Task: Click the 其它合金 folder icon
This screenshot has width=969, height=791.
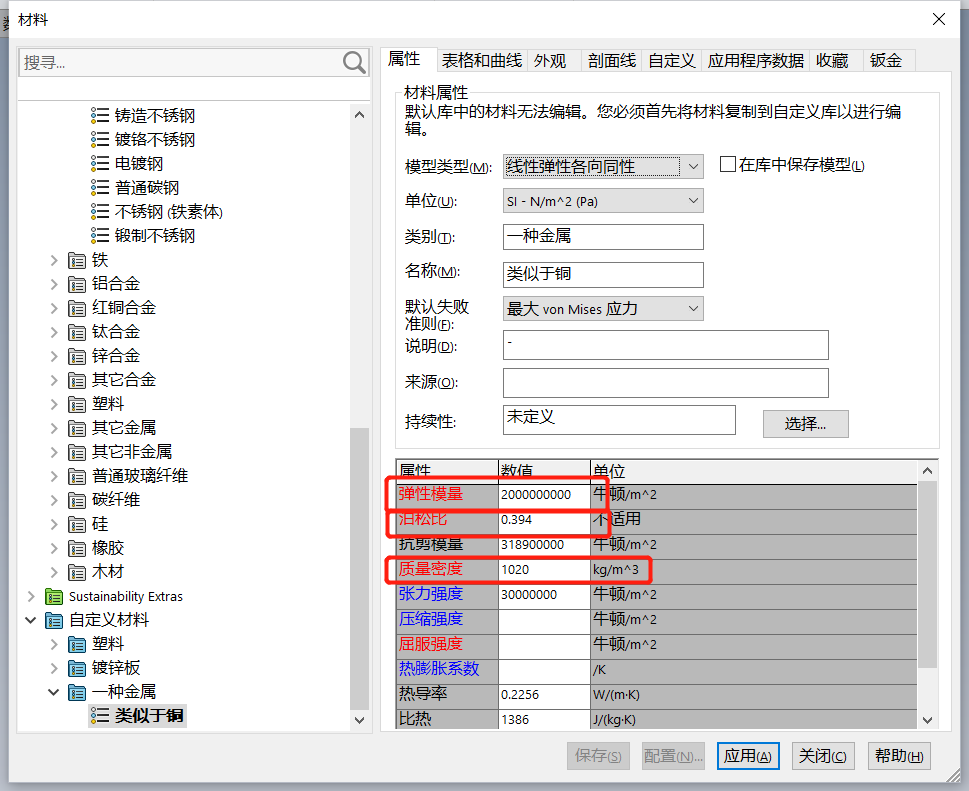Action: tap(77, 380)
